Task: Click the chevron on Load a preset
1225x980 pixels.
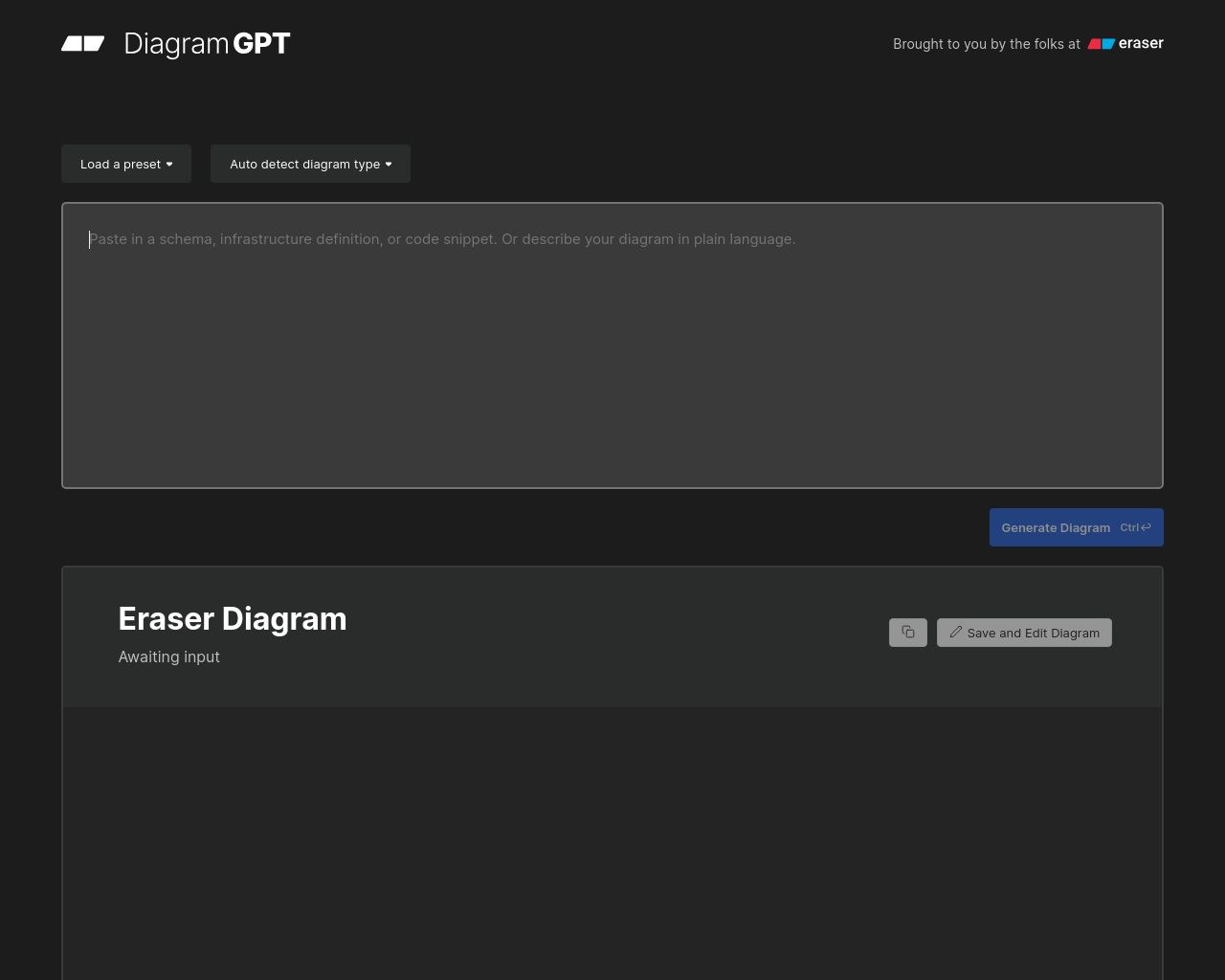Action: tap(170, 164)
